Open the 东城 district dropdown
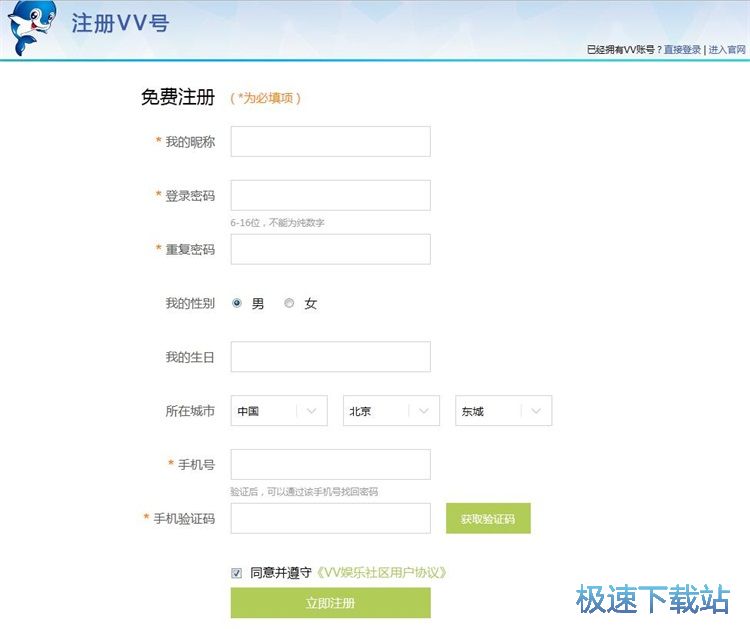This screenshot has height=629, width=750. coord(504,411)
